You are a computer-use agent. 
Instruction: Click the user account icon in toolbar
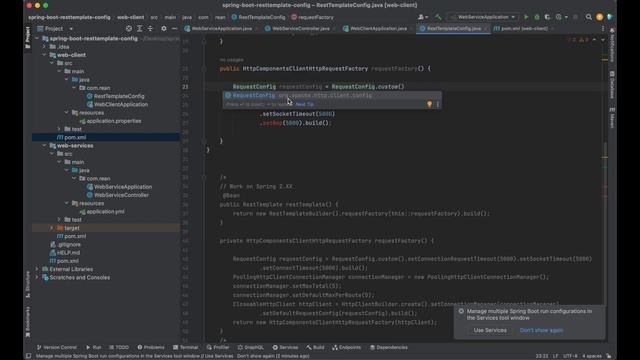tap(423, 17)
